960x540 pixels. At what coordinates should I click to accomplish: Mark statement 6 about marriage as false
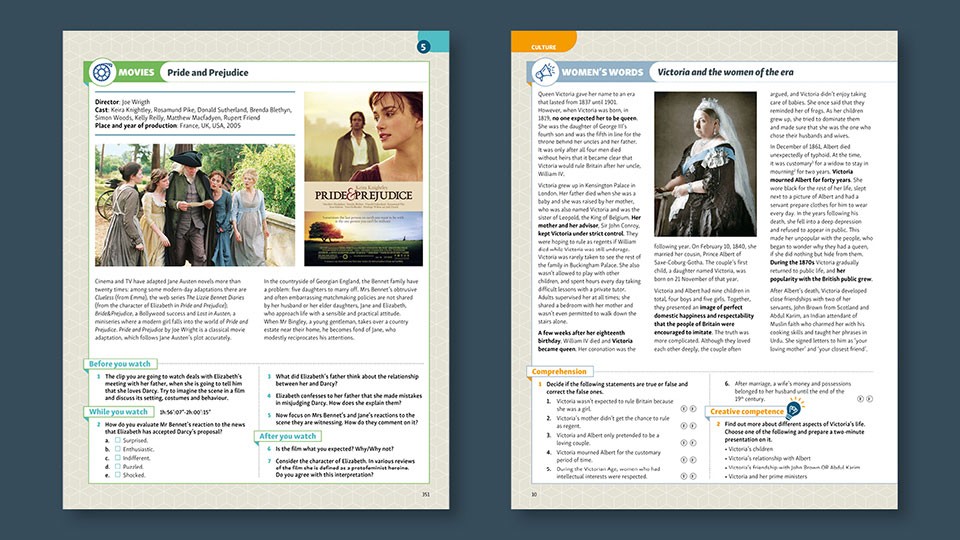869,399
